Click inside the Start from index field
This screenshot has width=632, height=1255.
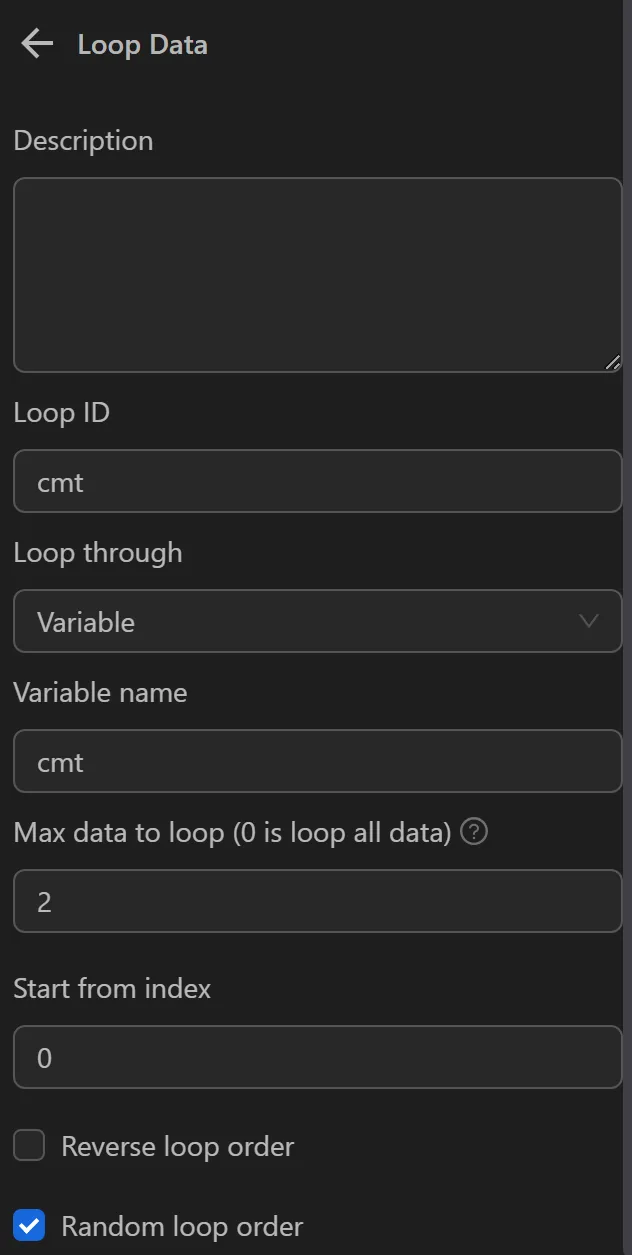click(x=317, y=1057)
